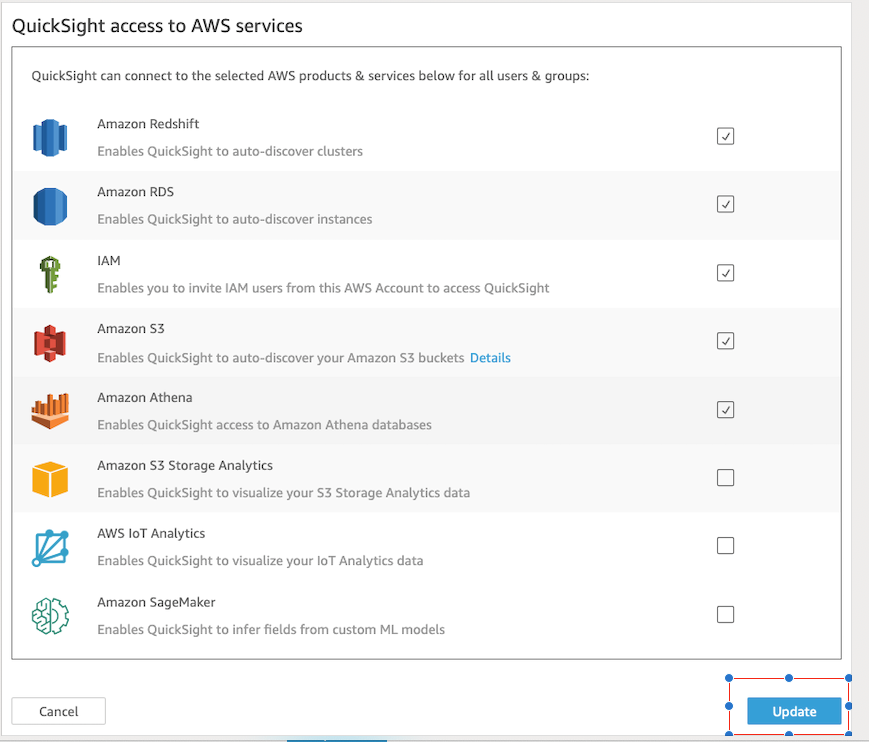This screenshot has width=869, height=742.
Task: Uncheck the IAM access checkbox
Action: click(x=726, y=273)
